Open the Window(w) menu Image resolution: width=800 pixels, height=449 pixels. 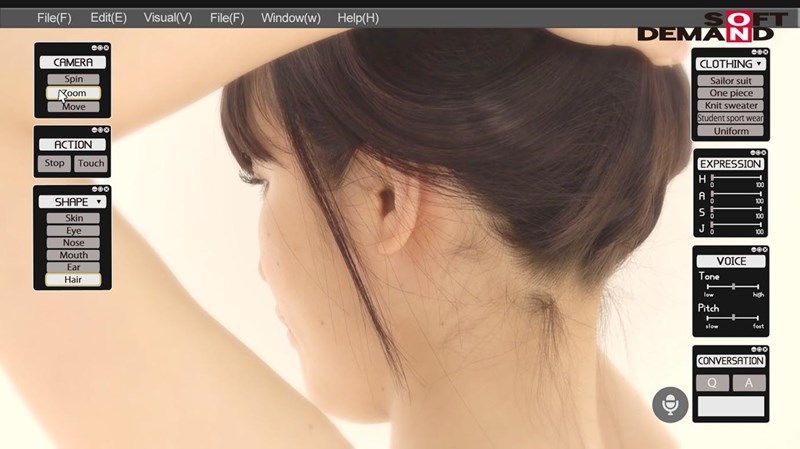coord(291,18)
